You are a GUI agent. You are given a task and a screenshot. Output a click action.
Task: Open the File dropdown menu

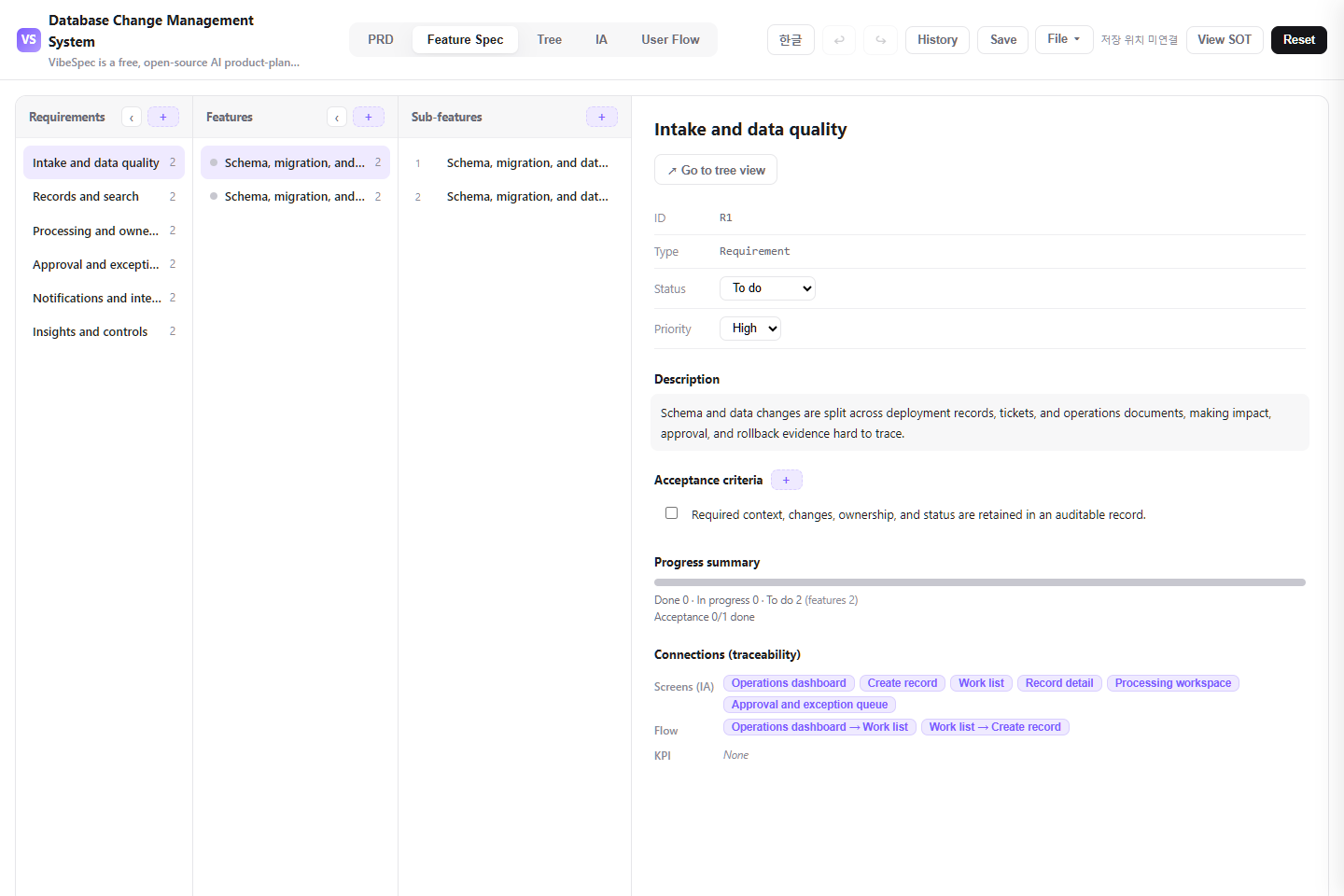tap(1064, 39)
